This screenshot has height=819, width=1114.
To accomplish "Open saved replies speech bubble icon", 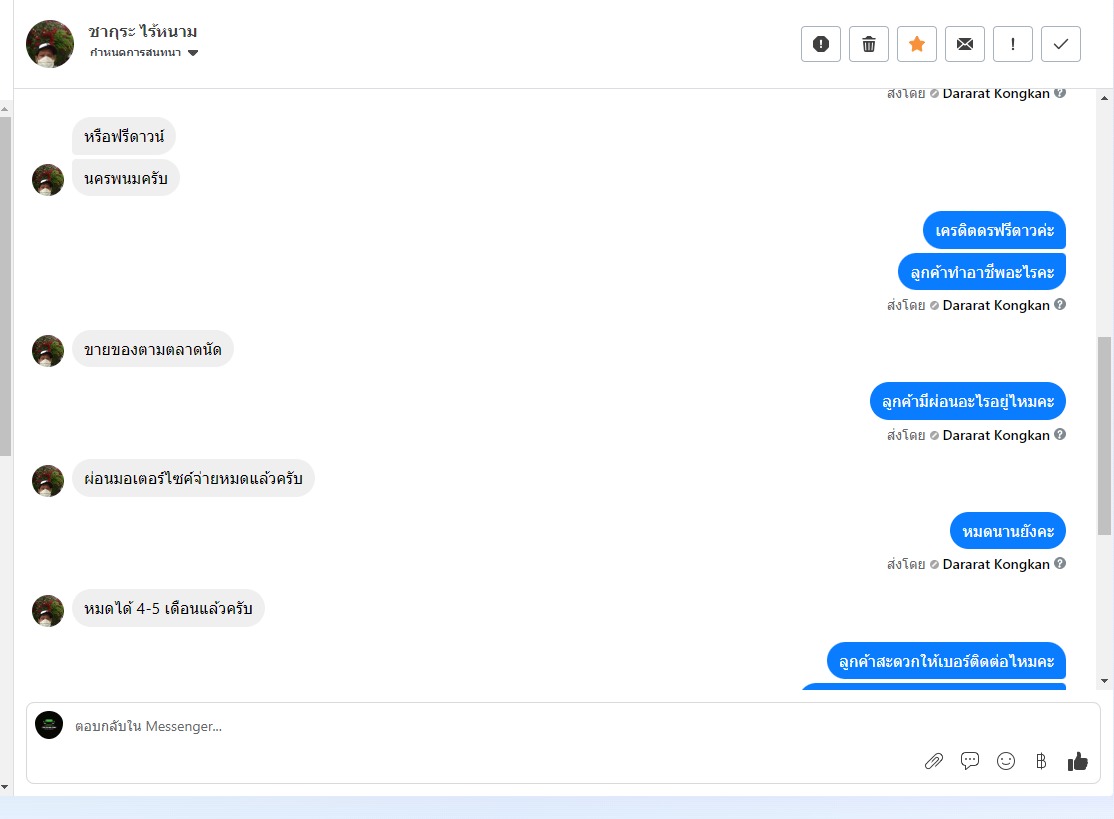I will 970,761.
